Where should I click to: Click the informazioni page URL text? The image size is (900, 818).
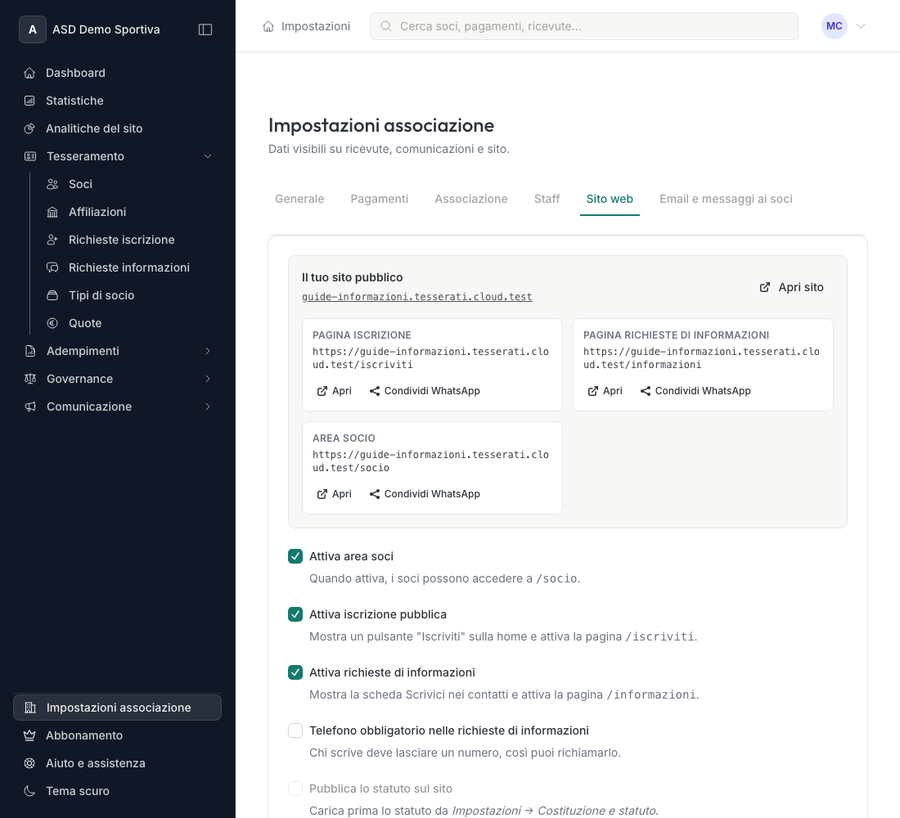(x=701, y=358)
